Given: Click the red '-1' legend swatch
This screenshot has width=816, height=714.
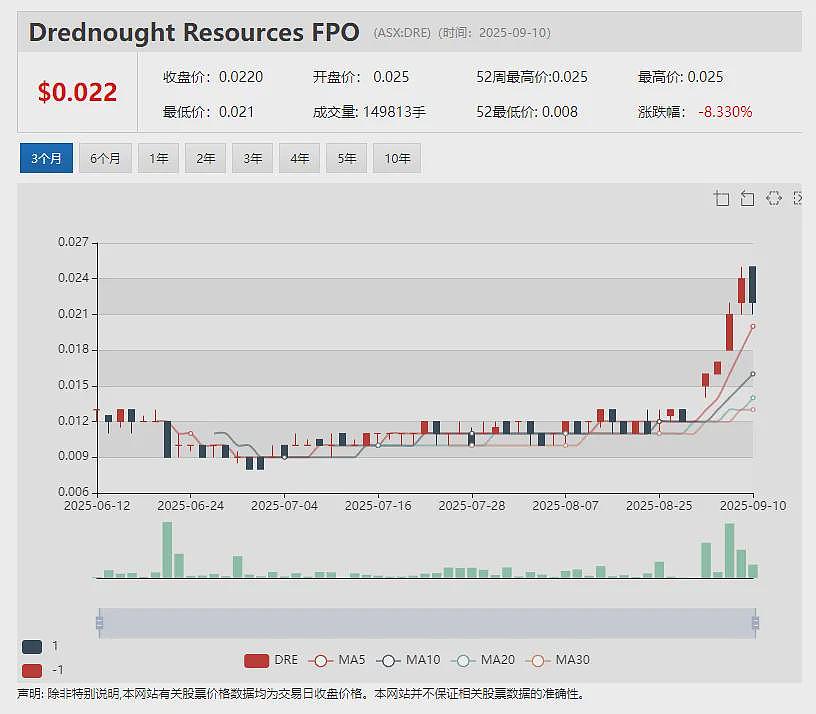Looking at the screenshot, I should 32,670.
